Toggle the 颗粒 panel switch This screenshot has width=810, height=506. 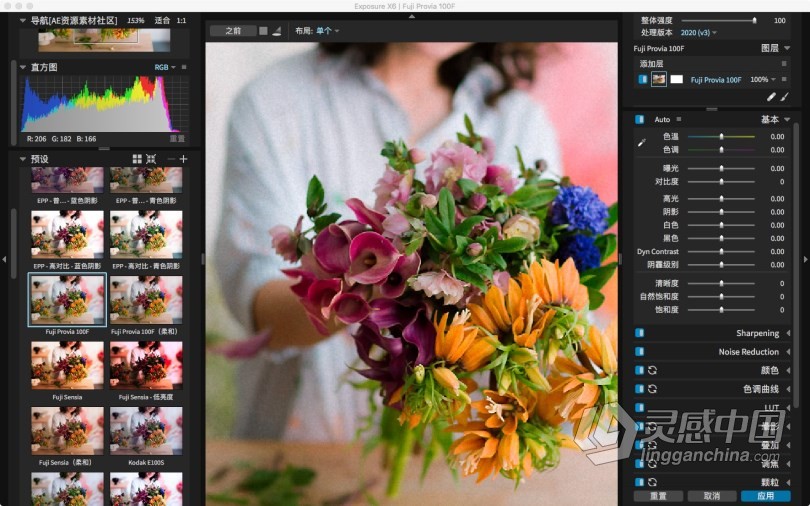point(640,482)
